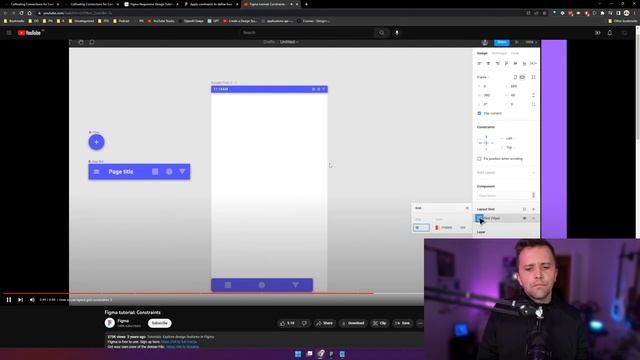Like the video
This screenshot has height=360, width=640.
[287, 323]
